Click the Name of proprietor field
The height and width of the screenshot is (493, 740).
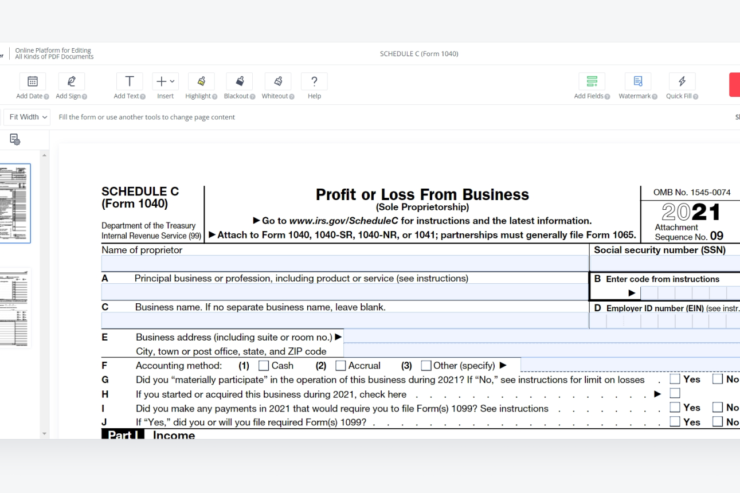(x=345, y=263)
